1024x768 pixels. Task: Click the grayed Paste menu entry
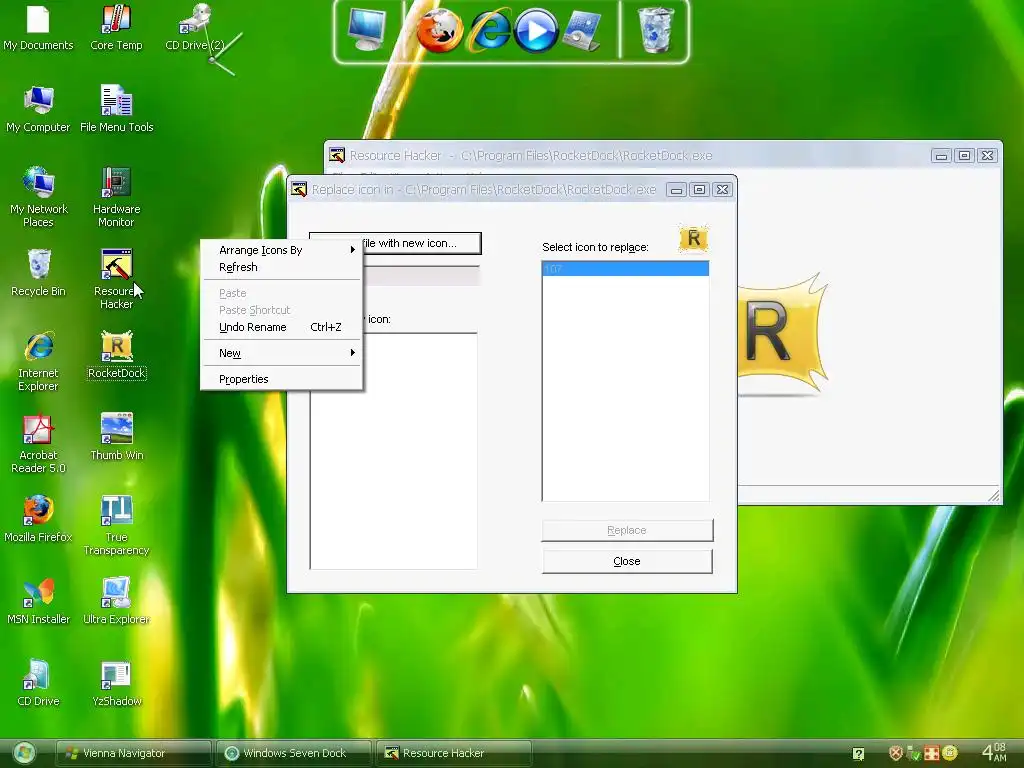click(281, 293)
